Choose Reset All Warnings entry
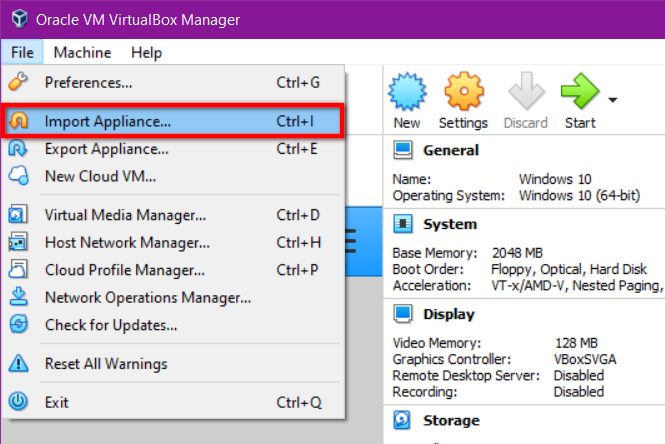The width and height of the screenshot is (665, 444). pyautogui.click(x=173, y=364)
